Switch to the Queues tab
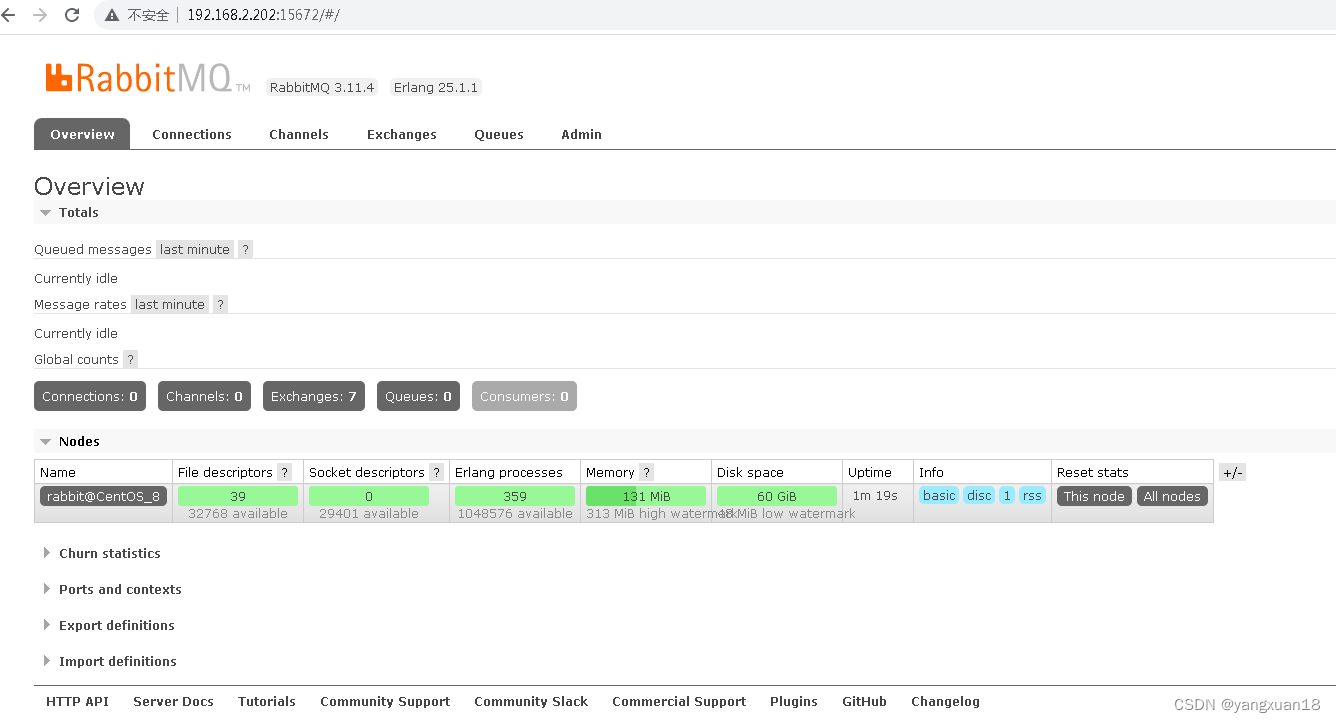Viewport: 1336px width, 723px height. coord(499,134)
